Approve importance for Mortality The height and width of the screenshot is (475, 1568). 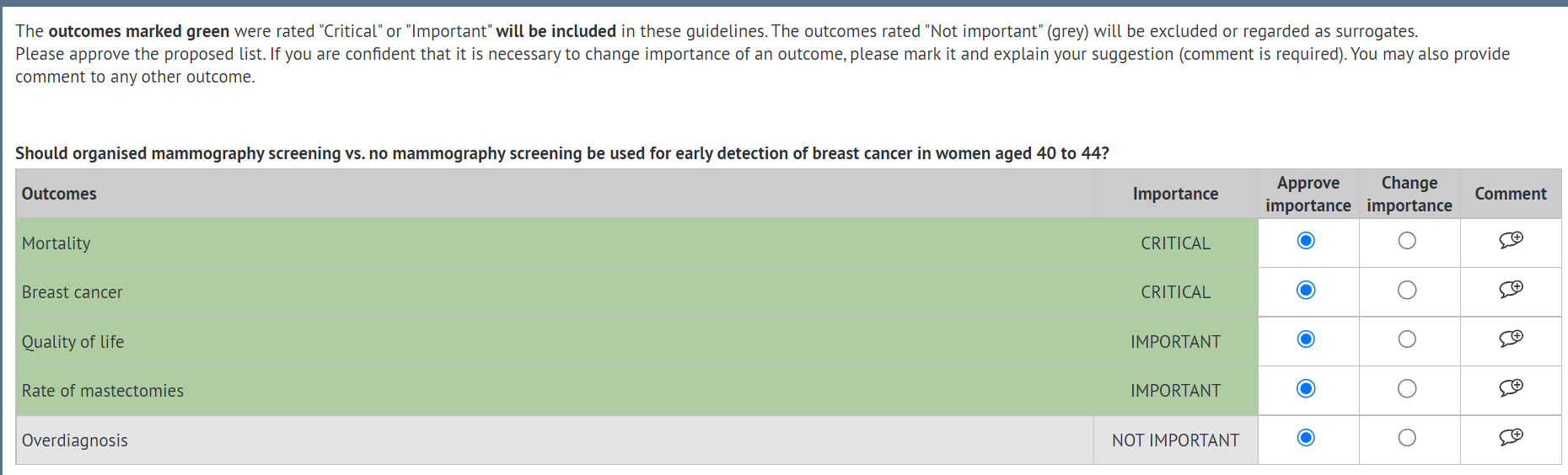(x=1306, y=241)
